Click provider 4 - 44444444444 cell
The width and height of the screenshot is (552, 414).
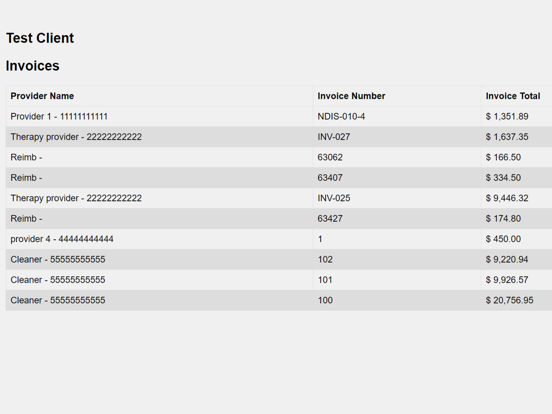point(62,239)
